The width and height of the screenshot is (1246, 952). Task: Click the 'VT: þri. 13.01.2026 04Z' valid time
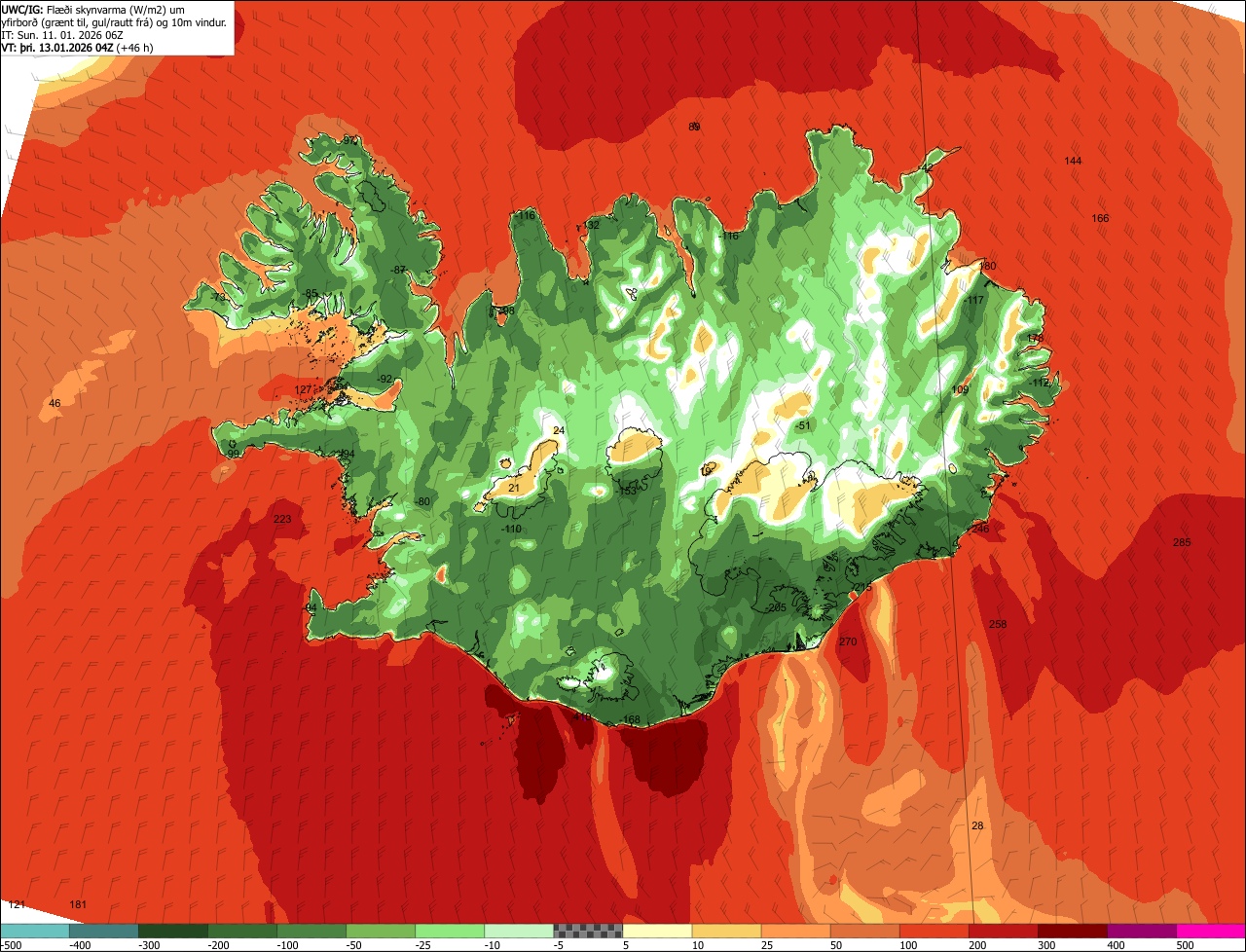click(x=57, y=48)
